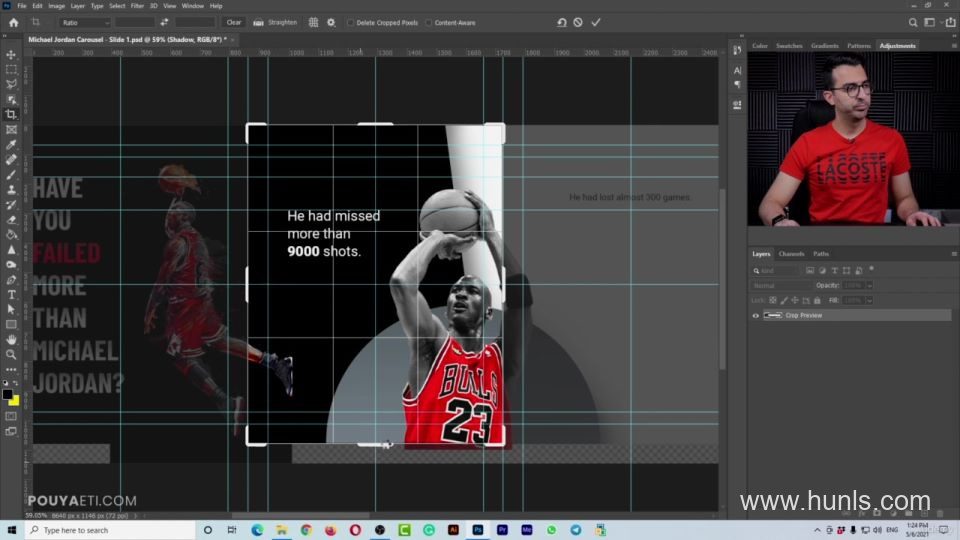This screenshot has height=540, width=960.
Task: Select the Eraser tool
Action: point(11,220)
